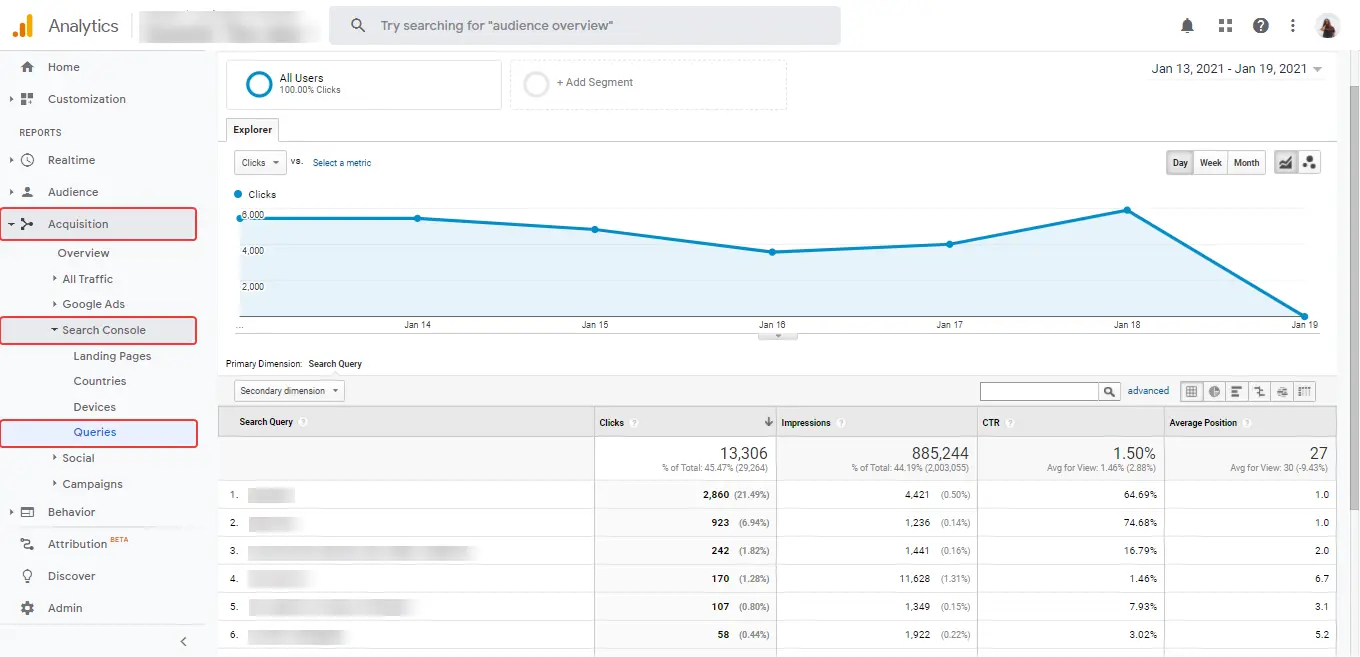The height and width of the screenshot is (657, 1360).
Task: Open the Secondary dimension dropdown
Action: coord(289,390)
